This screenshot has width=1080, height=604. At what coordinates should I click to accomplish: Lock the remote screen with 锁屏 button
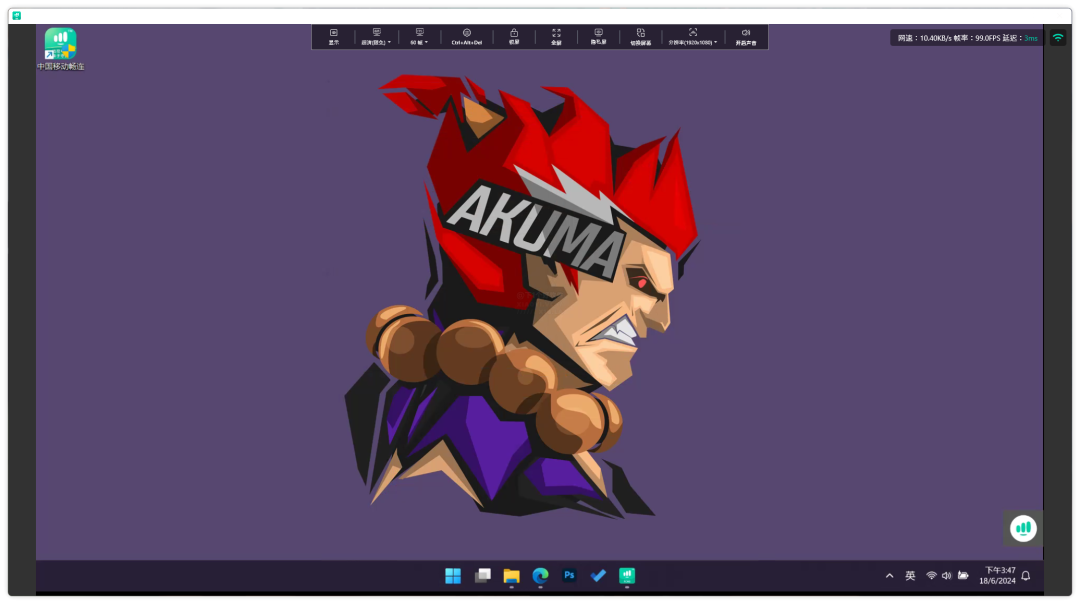[514, 37]
